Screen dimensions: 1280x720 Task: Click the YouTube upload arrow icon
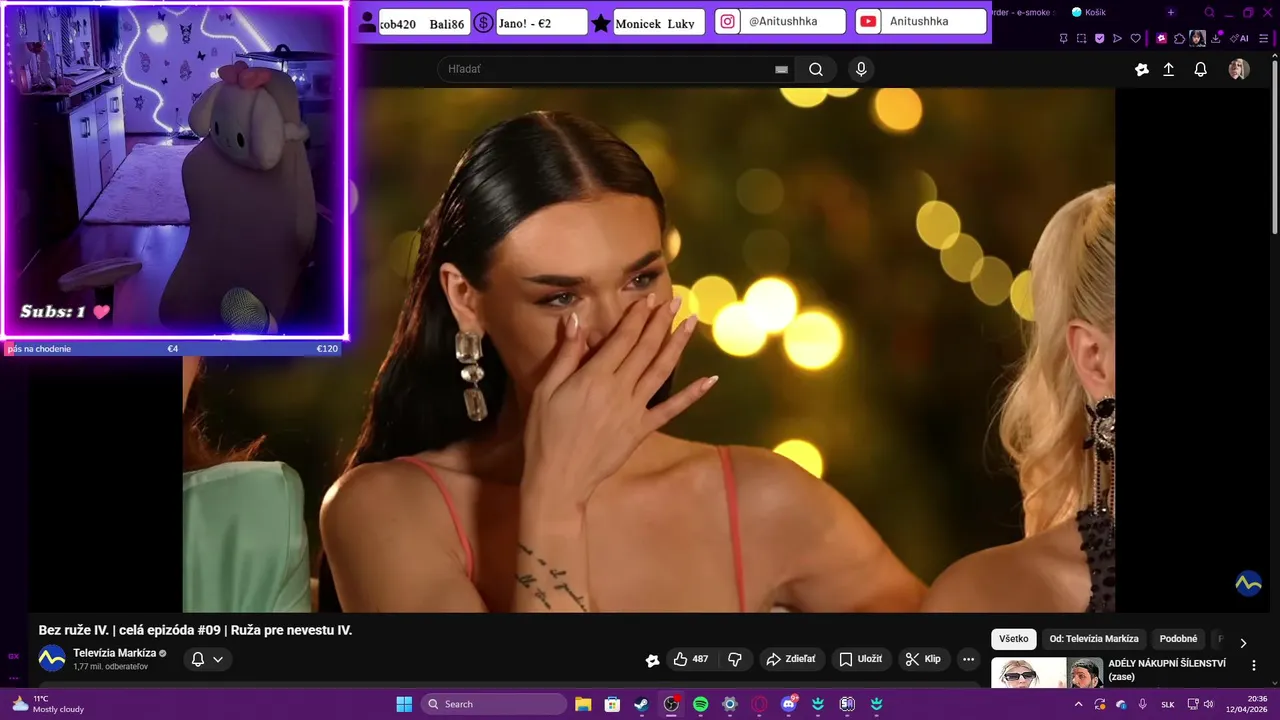point(1168,69)
